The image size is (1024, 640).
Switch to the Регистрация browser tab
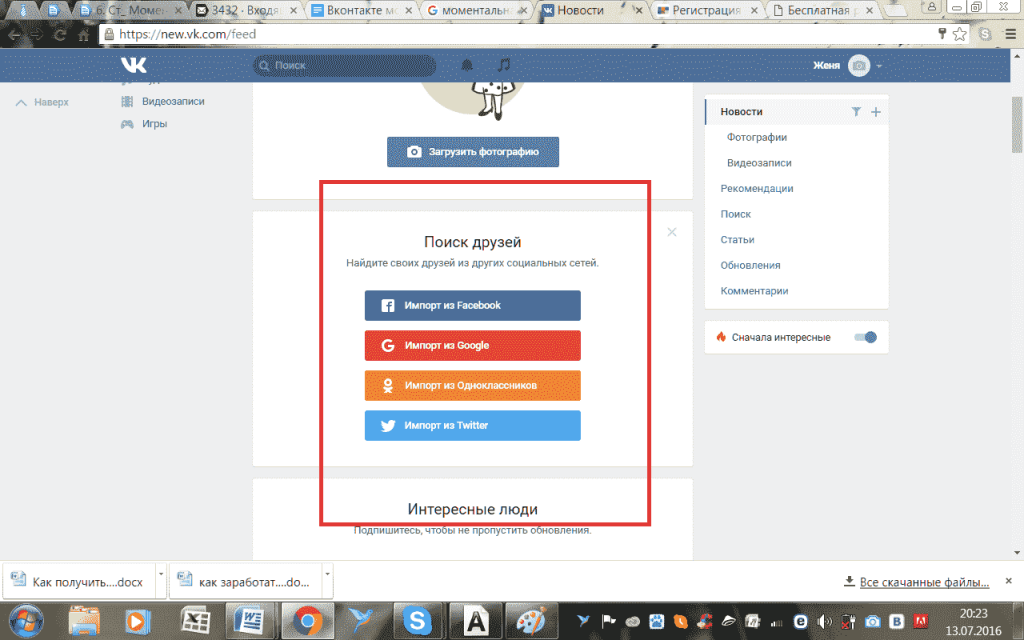(x=707, y=10)
